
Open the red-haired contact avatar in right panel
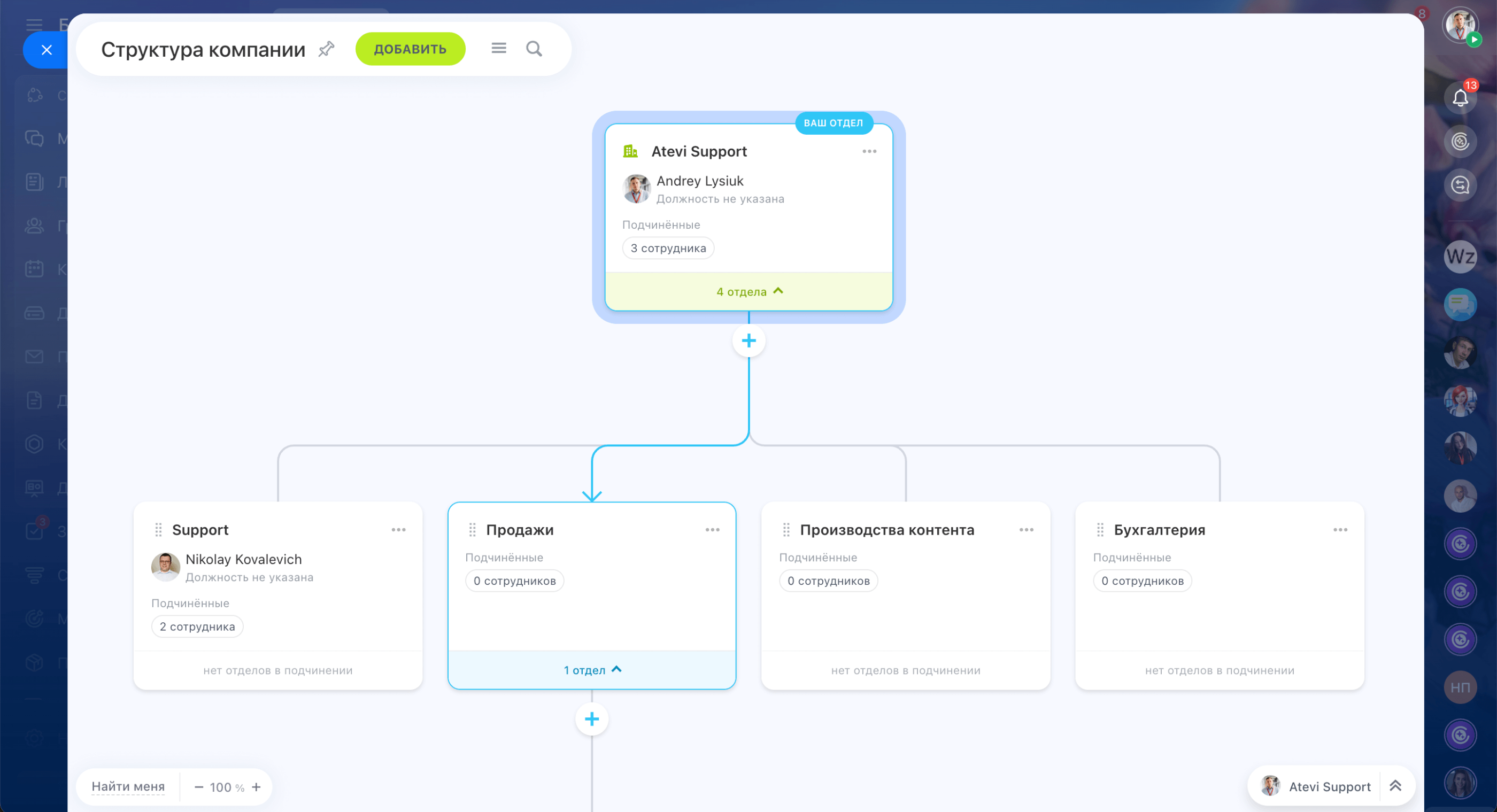tap(1461, 400)
